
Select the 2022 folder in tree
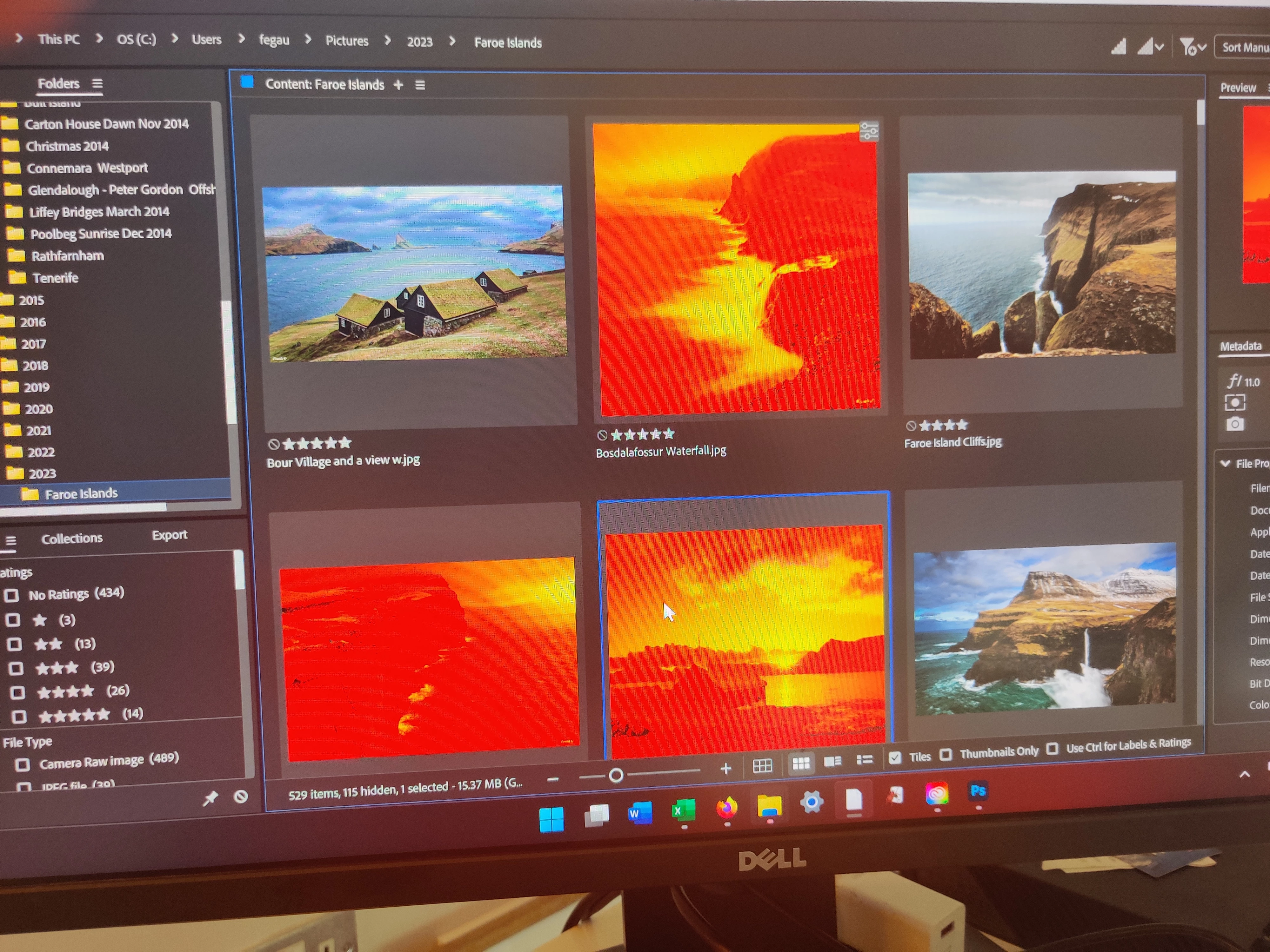[41, 452]
